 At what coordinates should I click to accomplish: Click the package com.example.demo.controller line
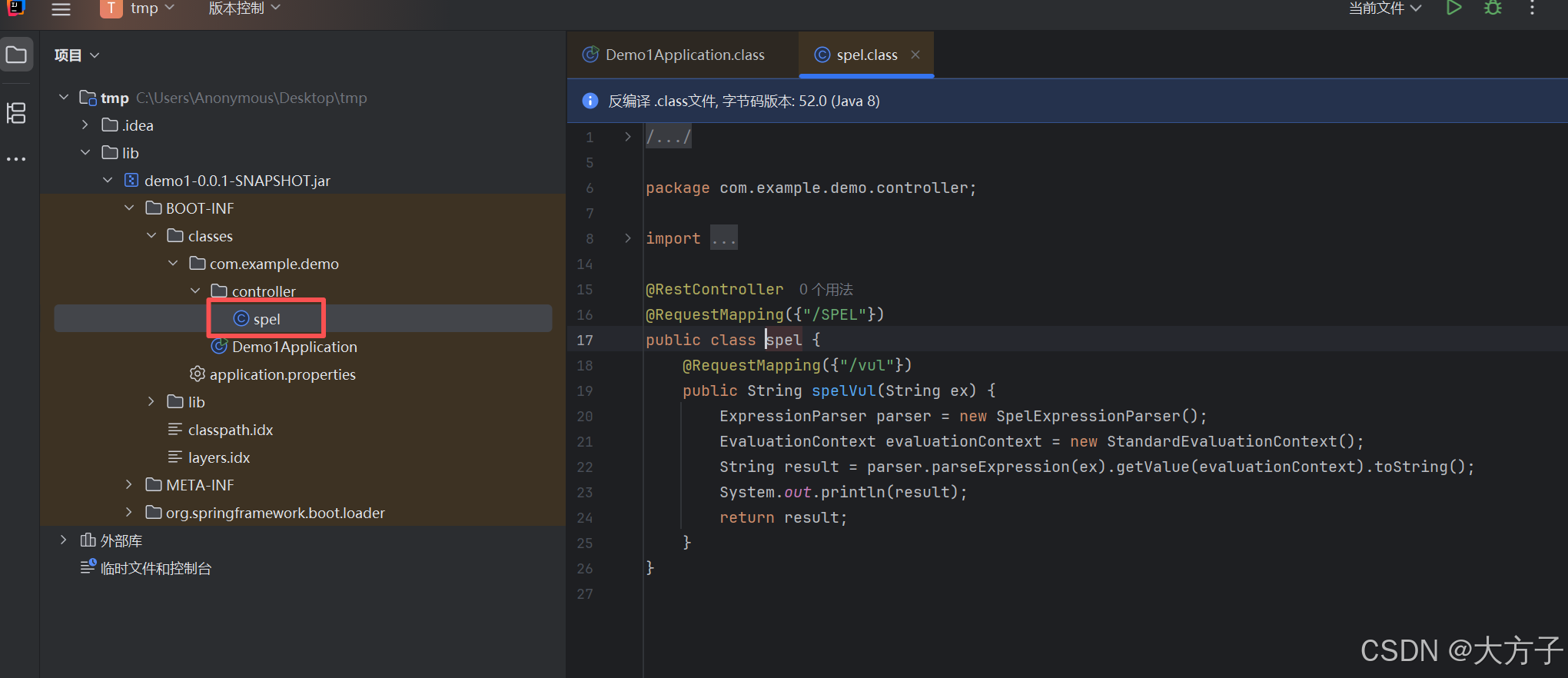click(811, 188)
